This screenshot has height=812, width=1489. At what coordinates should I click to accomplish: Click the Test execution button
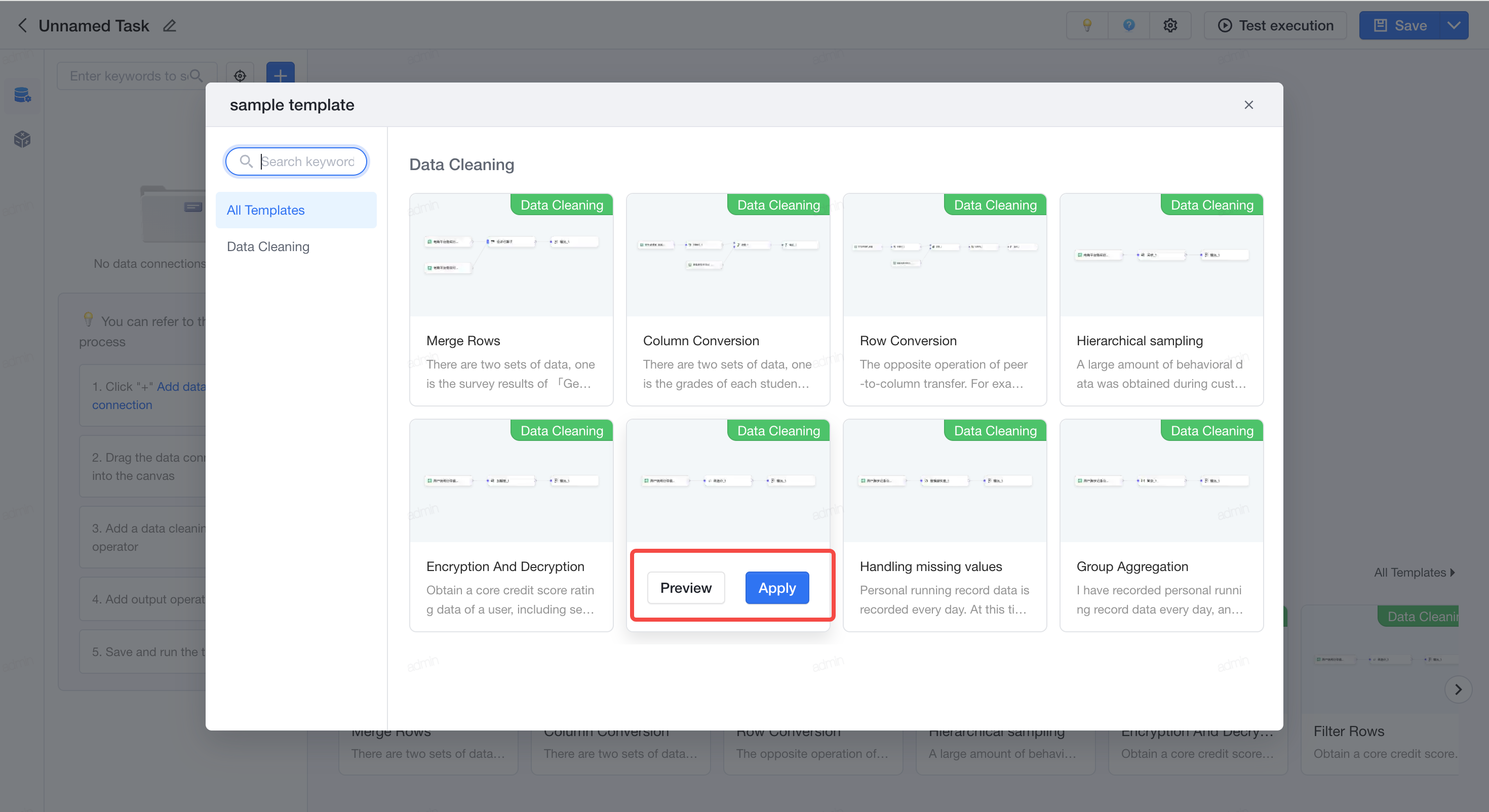[1275, 25]
